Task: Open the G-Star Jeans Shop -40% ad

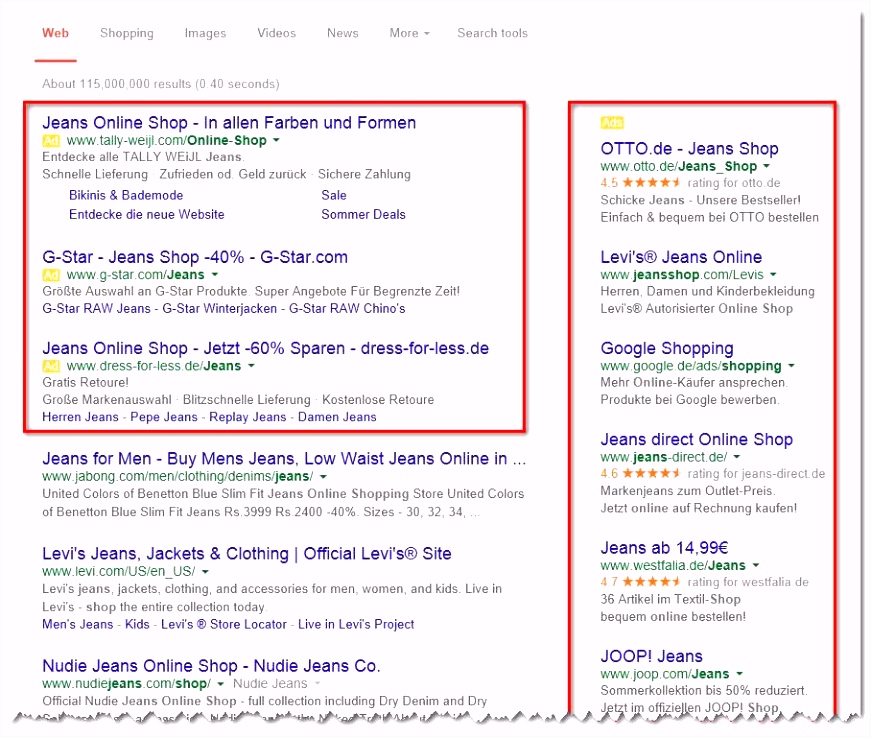Action: click(x=195, y=257)
